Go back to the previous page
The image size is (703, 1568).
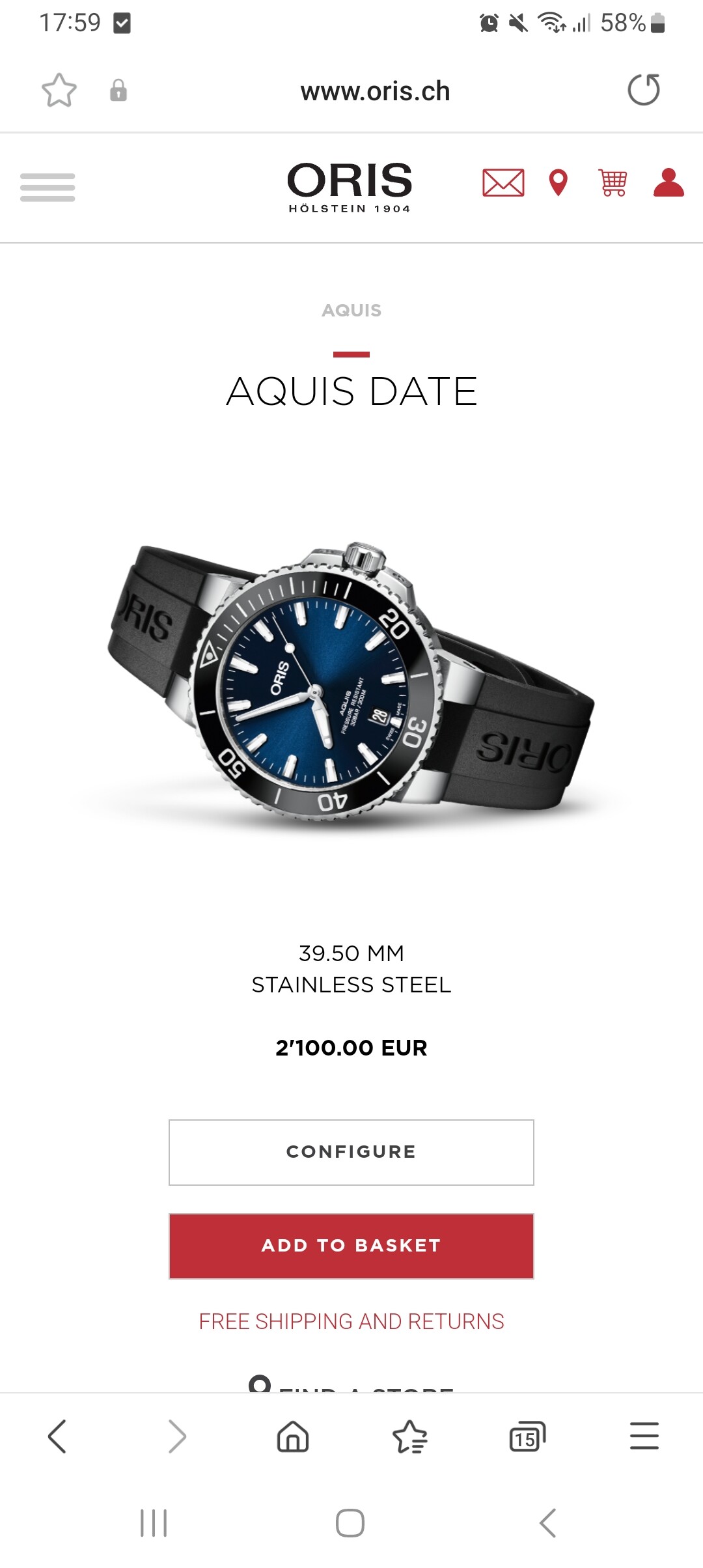pos(57,1436)
